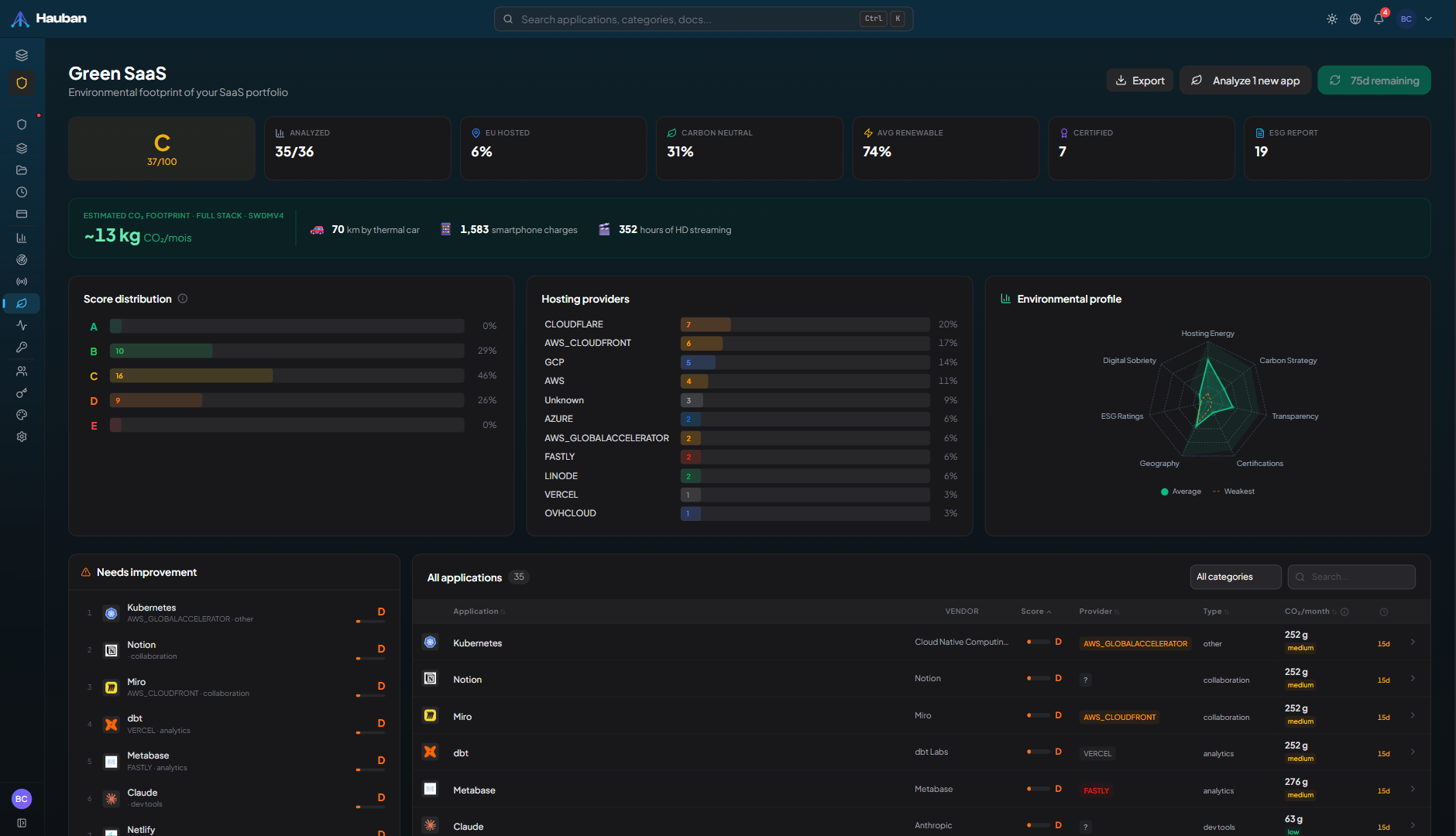Viewport: 1456px width, 836px height.
Task: Click Analyze 1 new app button
Action: coord(1245,81)
